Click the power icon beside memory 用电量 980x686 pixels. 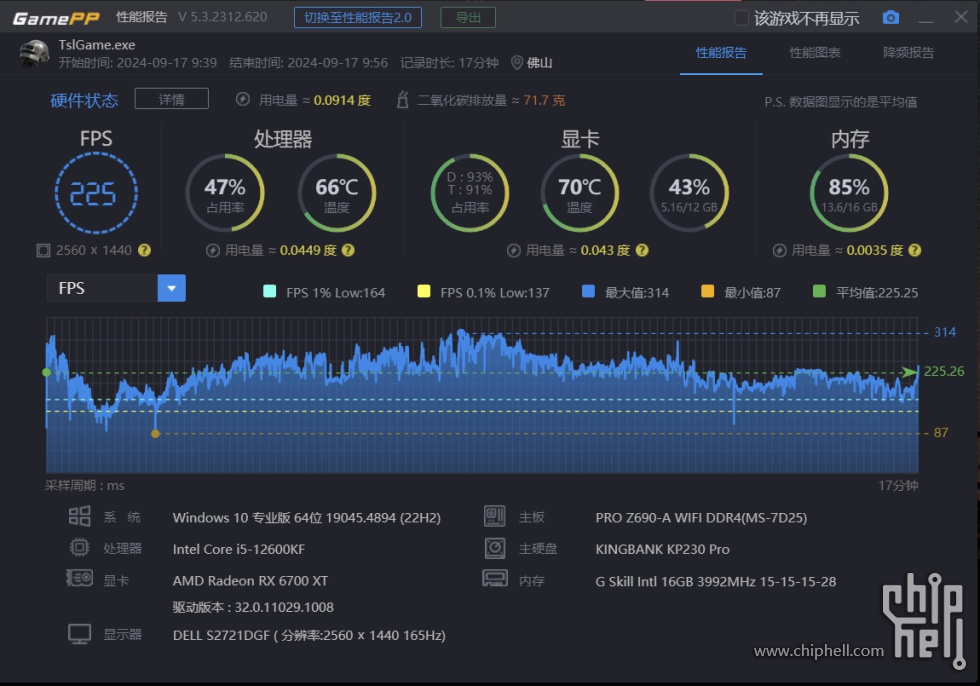tap(779, 251)
